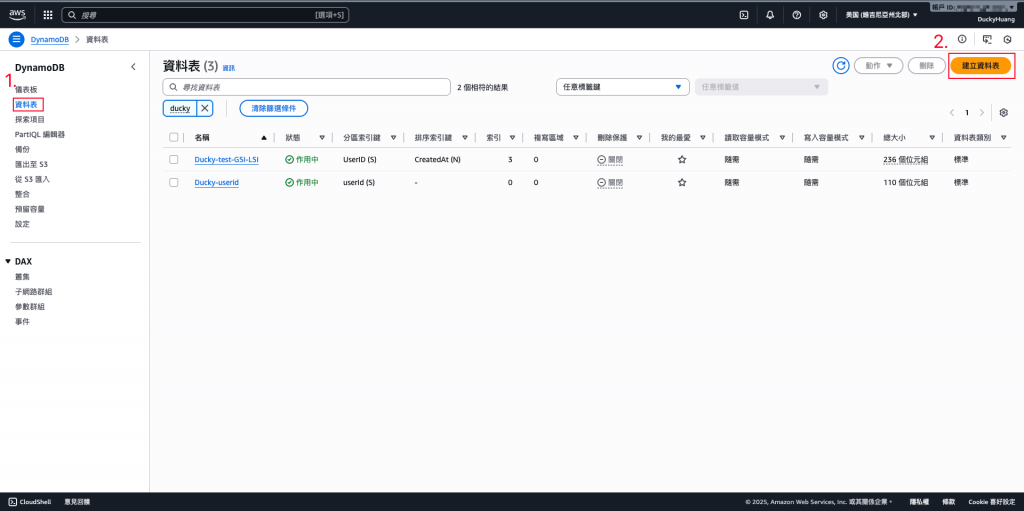Open console settings gear in top bar
1024x511 pixels.
[824, 14]
